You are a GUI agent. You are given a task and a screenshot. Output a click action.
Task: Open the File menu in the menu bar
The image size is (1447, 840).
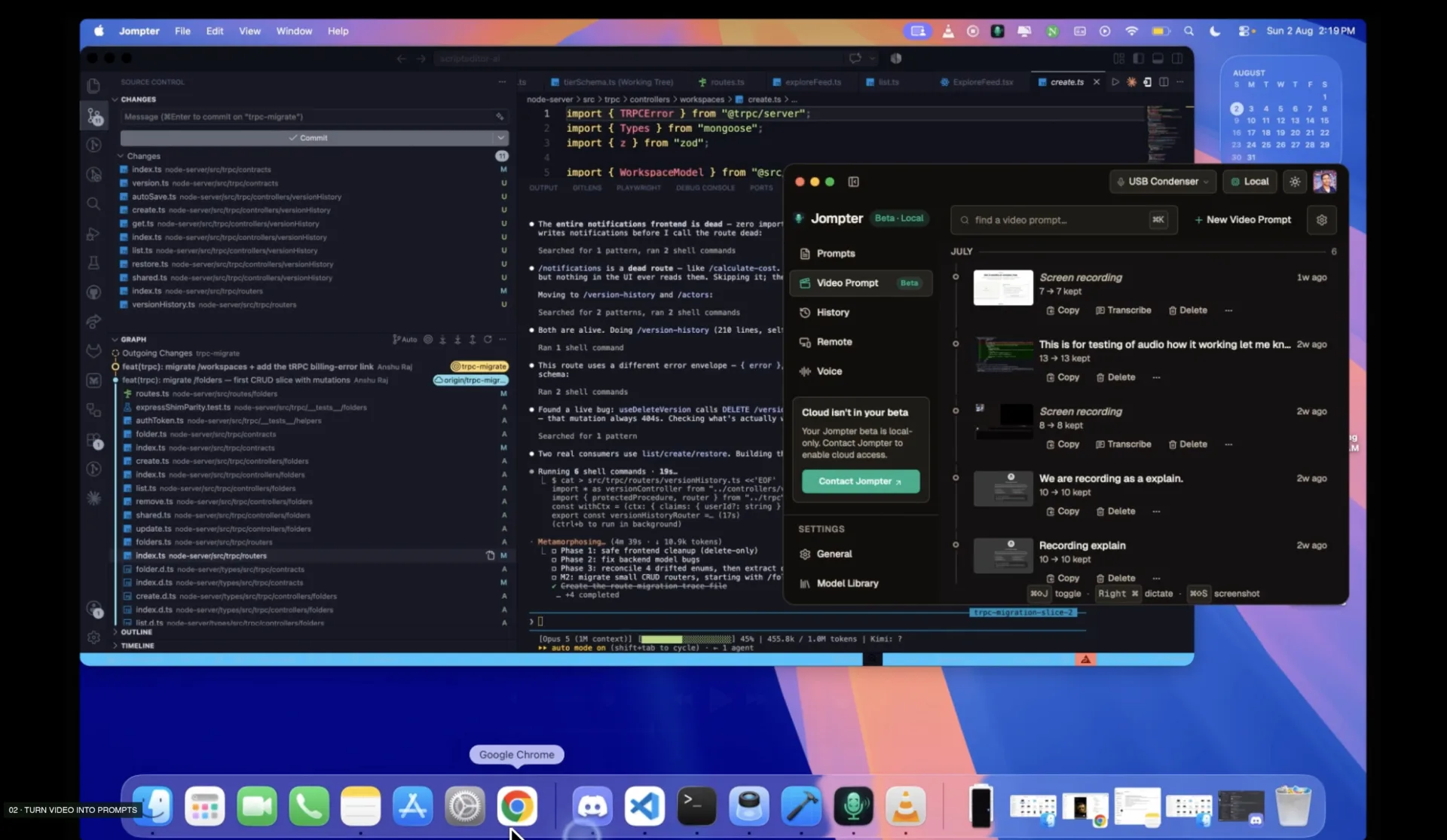pos(182,31)
